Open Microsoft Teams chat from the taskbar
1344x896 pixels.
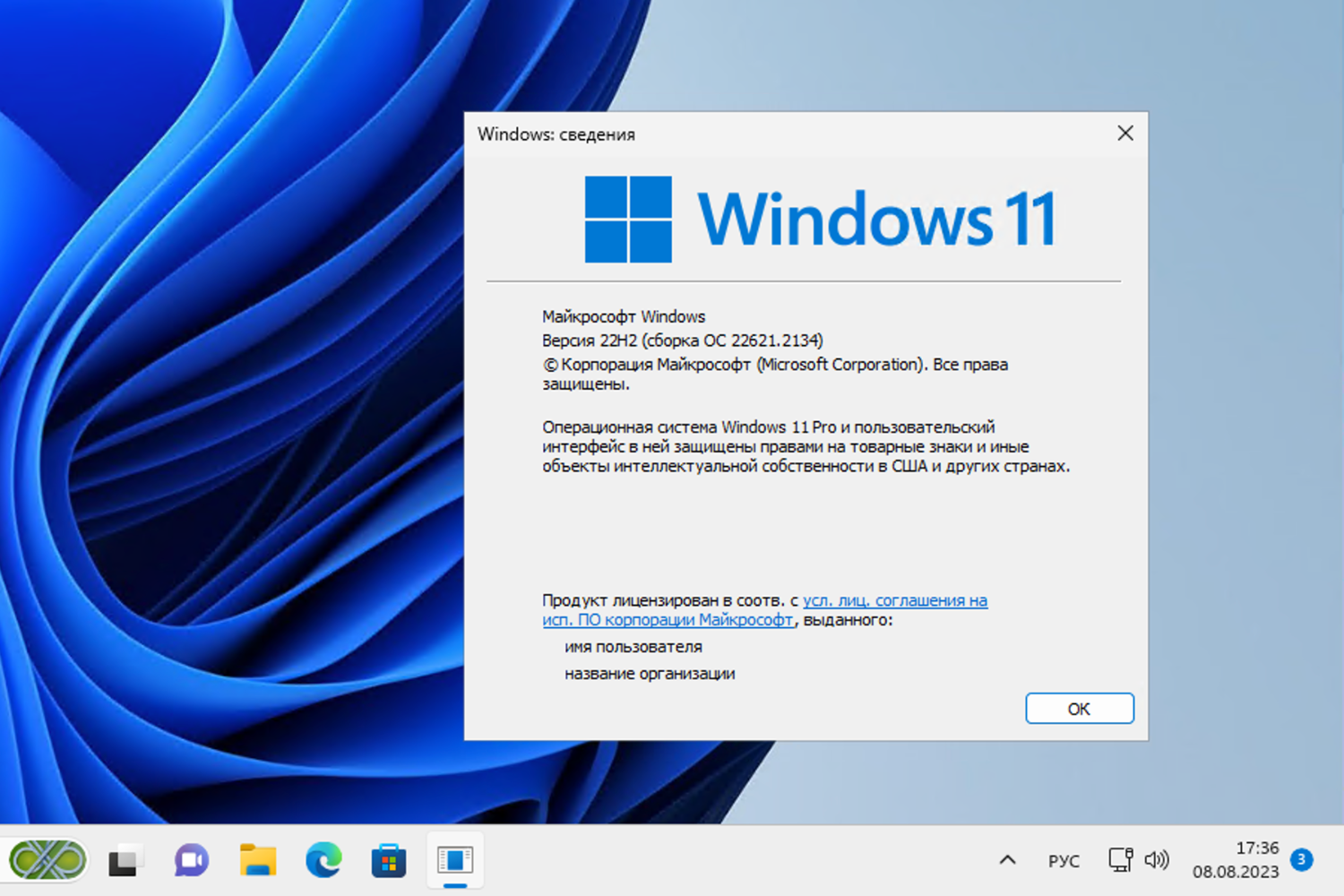(x=189, y=860)
